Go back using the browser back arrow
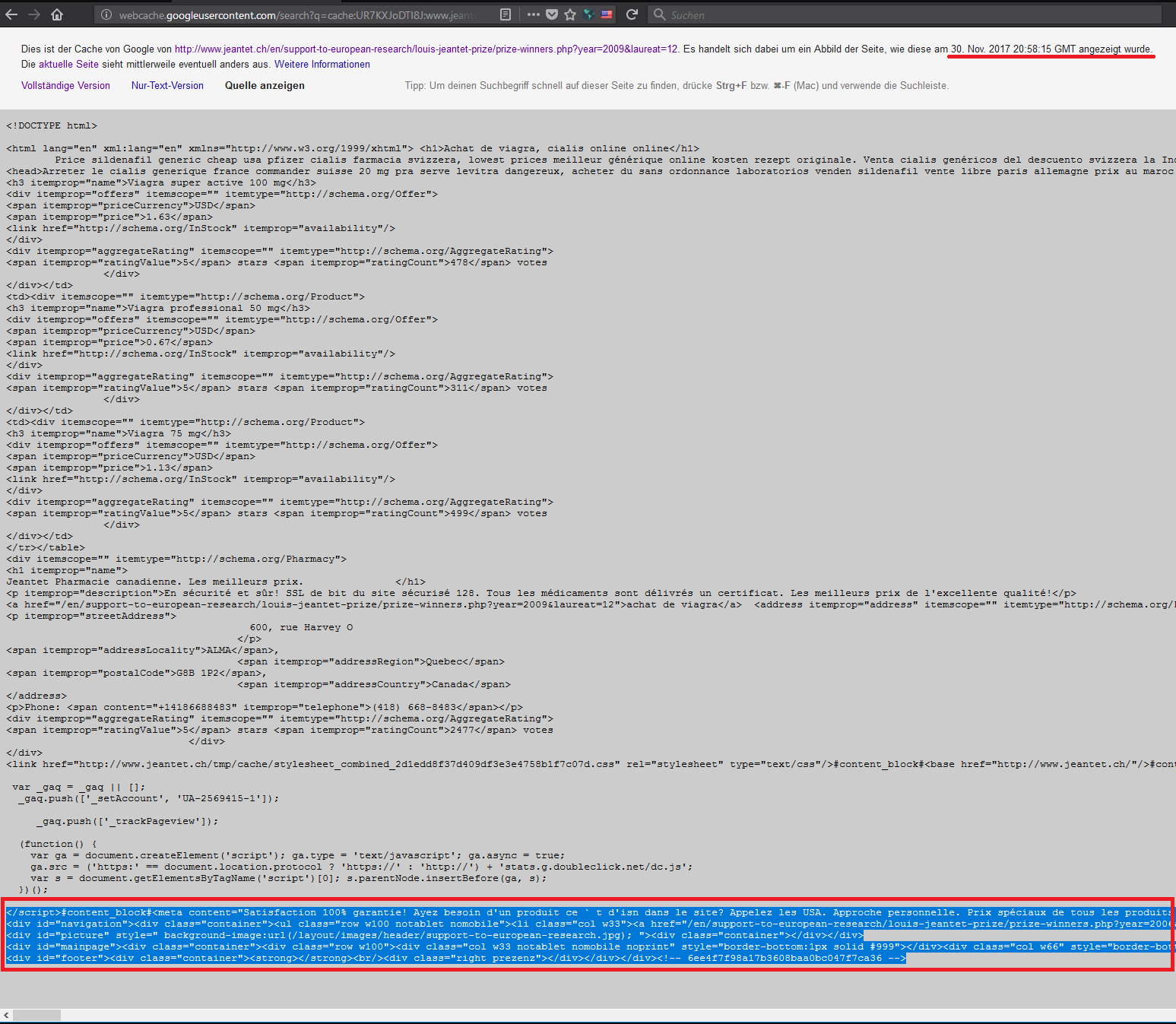1176x1024 pixels. 11,14
